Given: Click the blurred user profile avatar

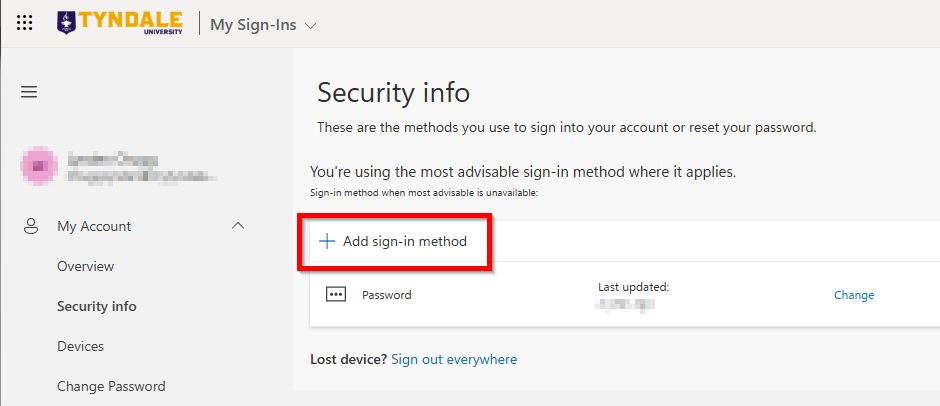Looking at the screenshot, I should (x=39, y=166).
